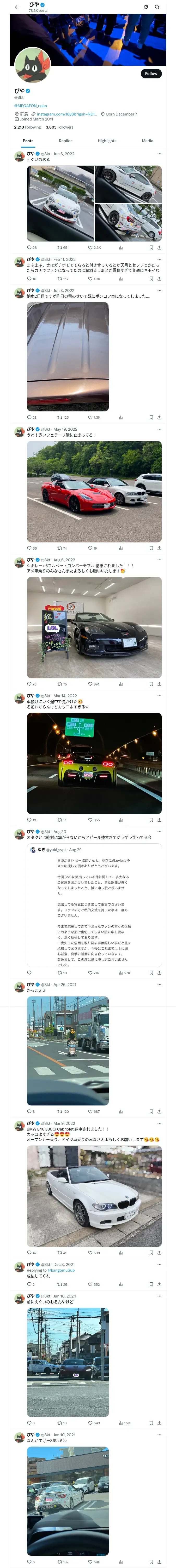Like the Jun 6, 2022 post
The height and width of the screenshot is (1568, 176).
tap(95, 248)
